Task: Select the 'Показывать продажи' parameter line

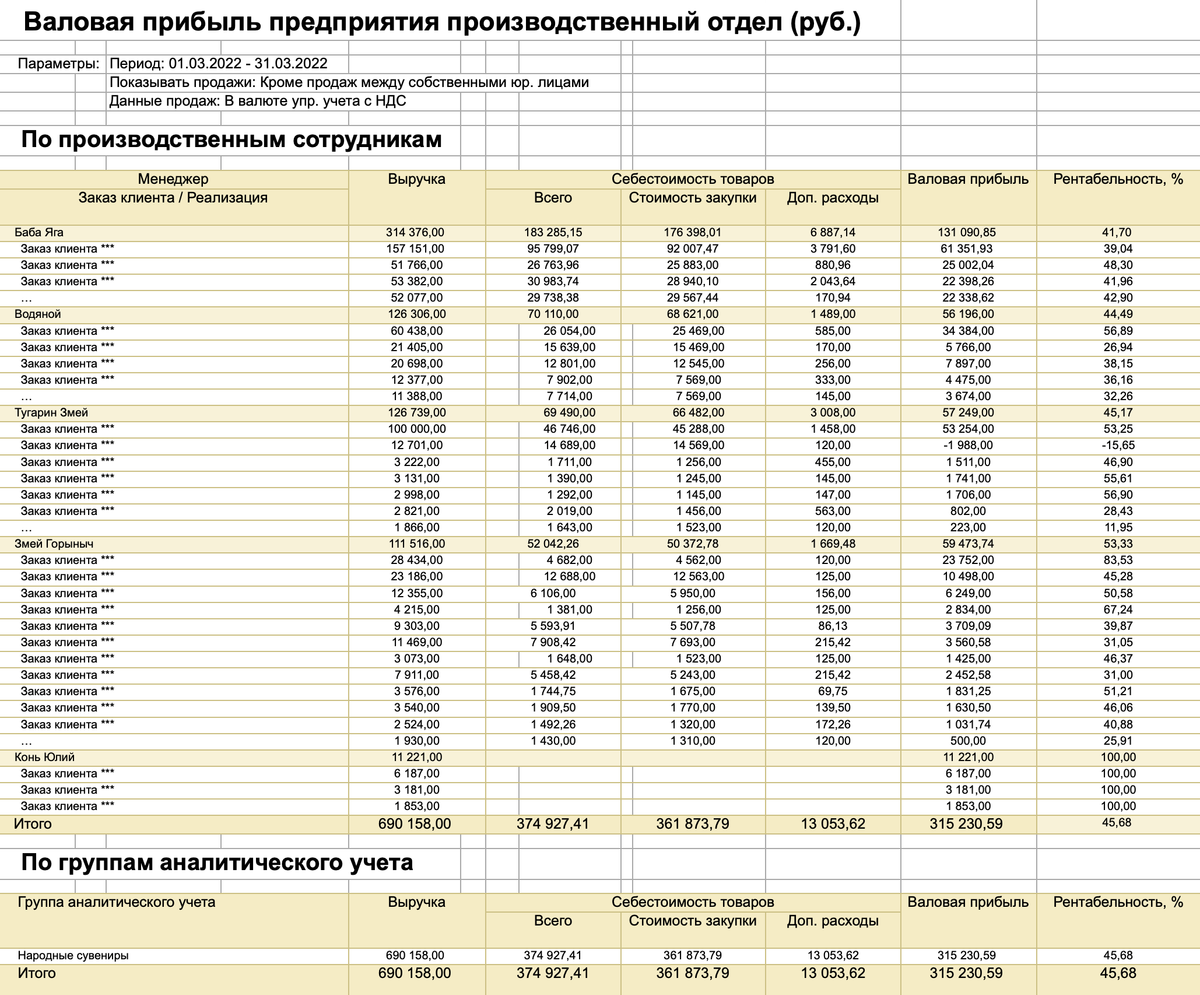Action: click(x=350, y=82)
